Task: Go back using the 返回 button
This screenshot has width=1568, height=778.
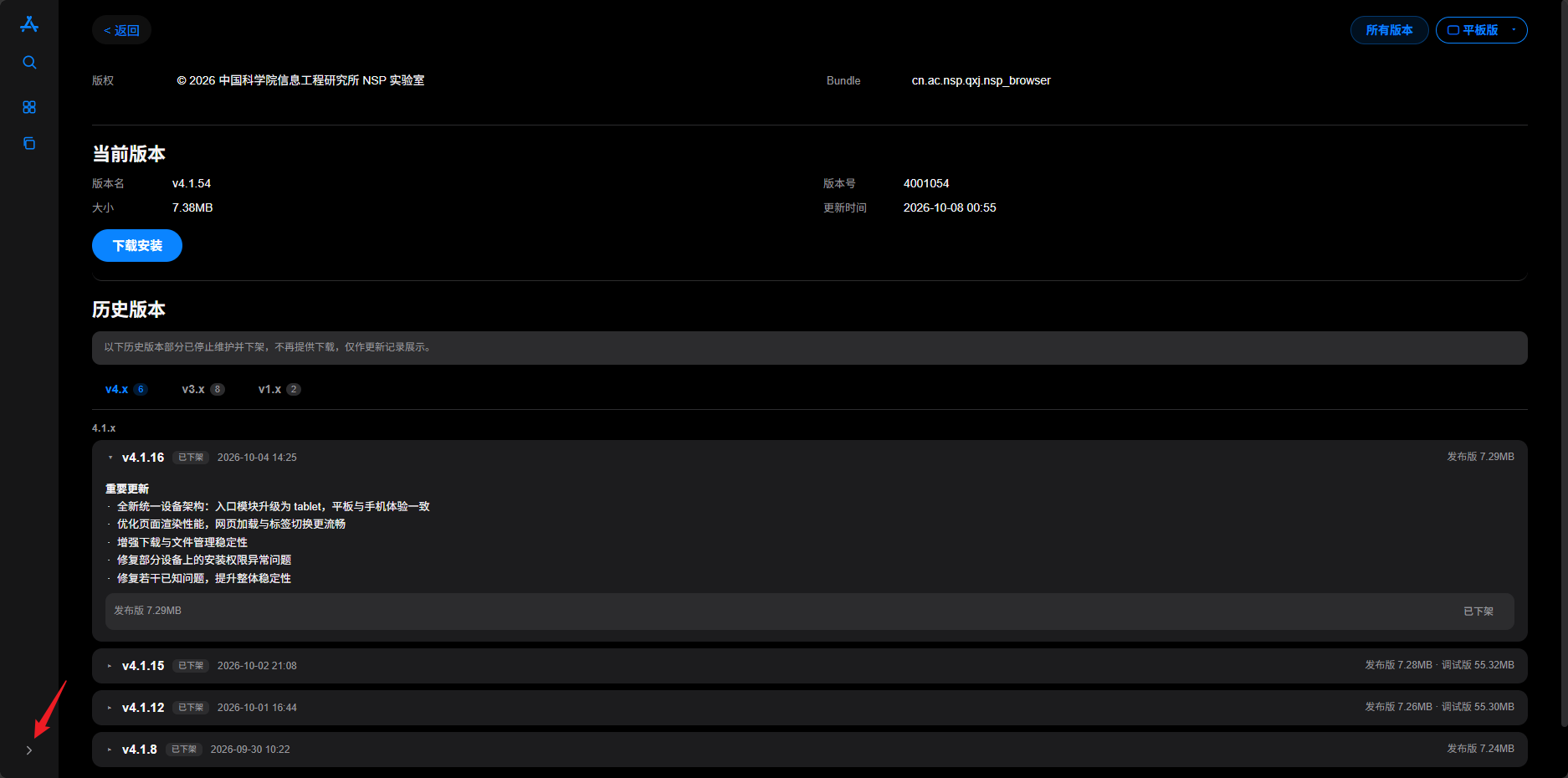Action: (121, 30)
